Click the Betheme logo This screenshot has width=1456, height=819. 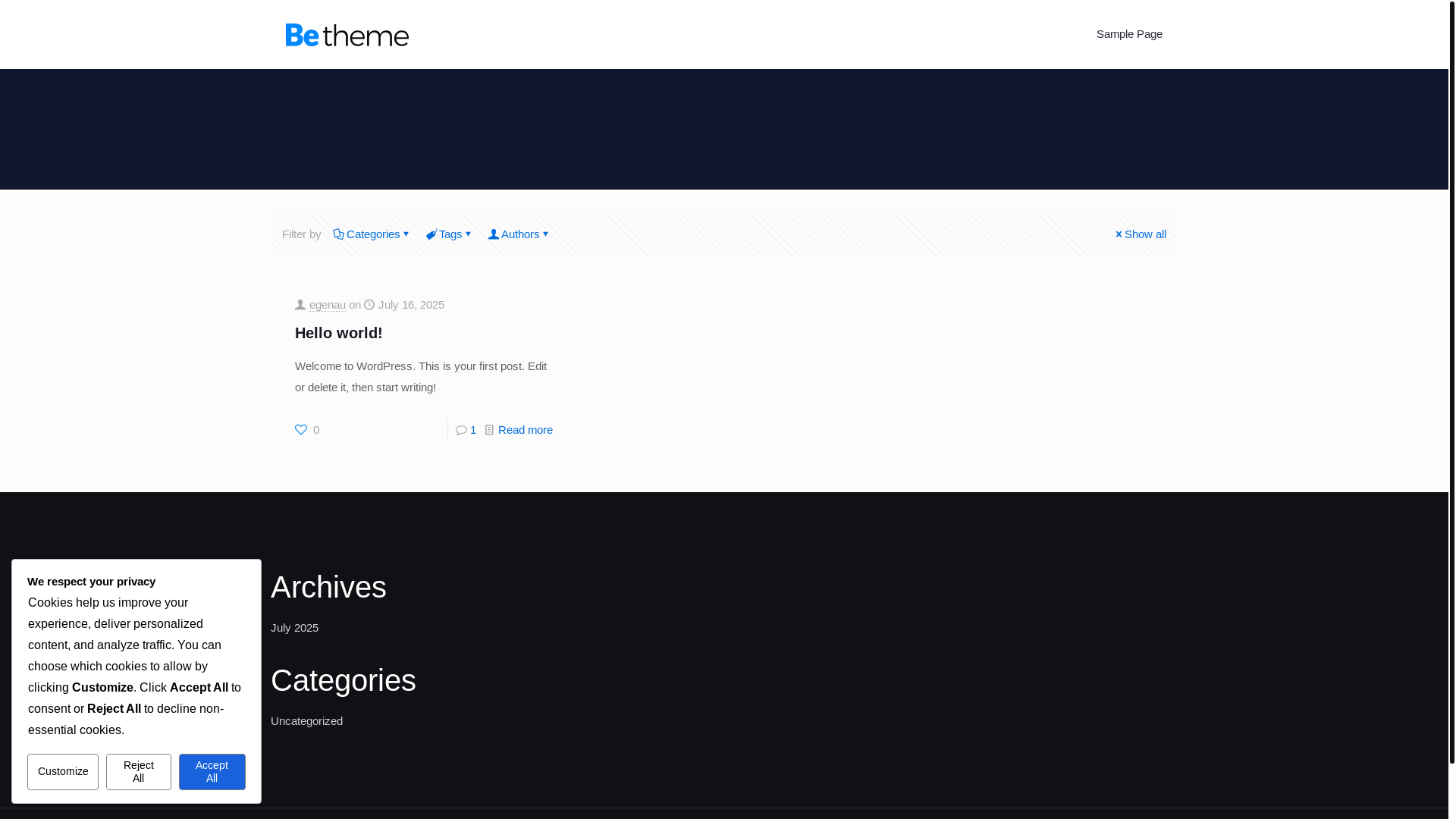point(347,35)
